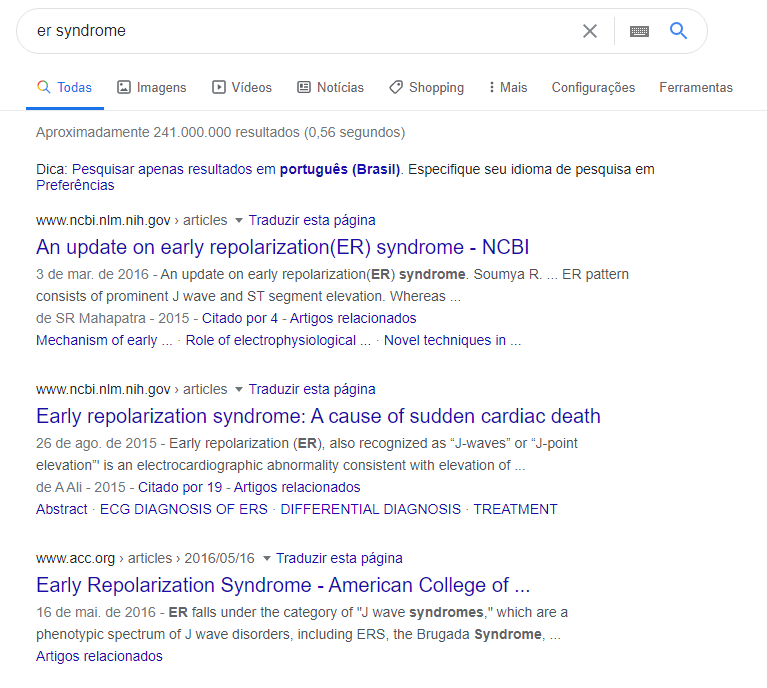Click the author line 'de A Ali - 2015'
Viewport: 767px width, 688px height.
pyautogui.click(x=81, y=487)
